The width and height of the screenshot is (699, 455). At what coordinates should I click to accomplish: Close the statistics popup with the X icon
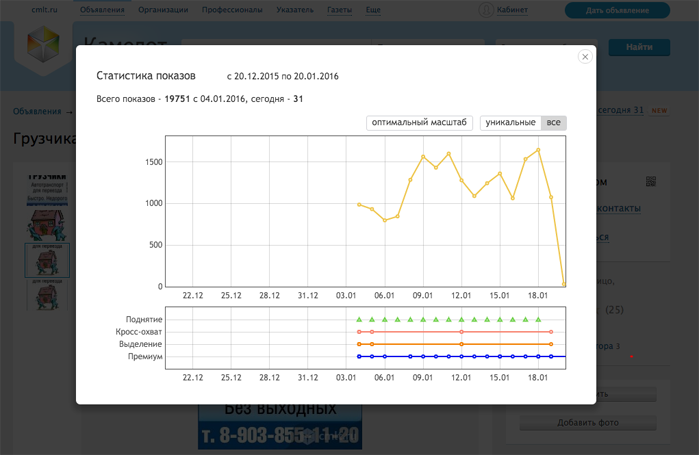click(x=585, y=57)
